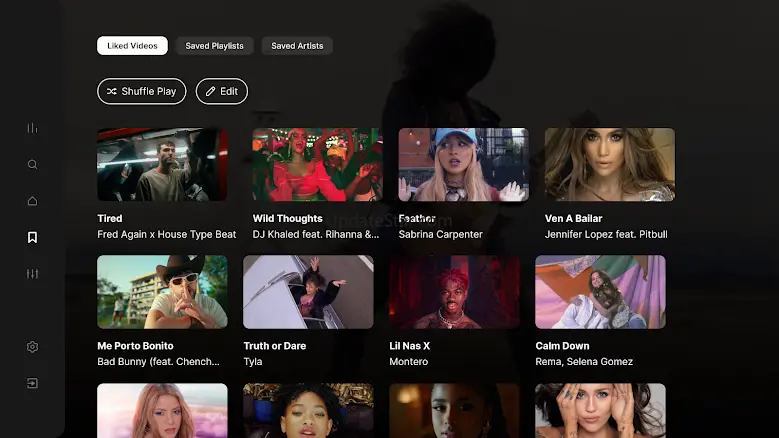Play the Feather video thumbnail
The width and height of the screenshot is (779, 438).
click(464, 164)
